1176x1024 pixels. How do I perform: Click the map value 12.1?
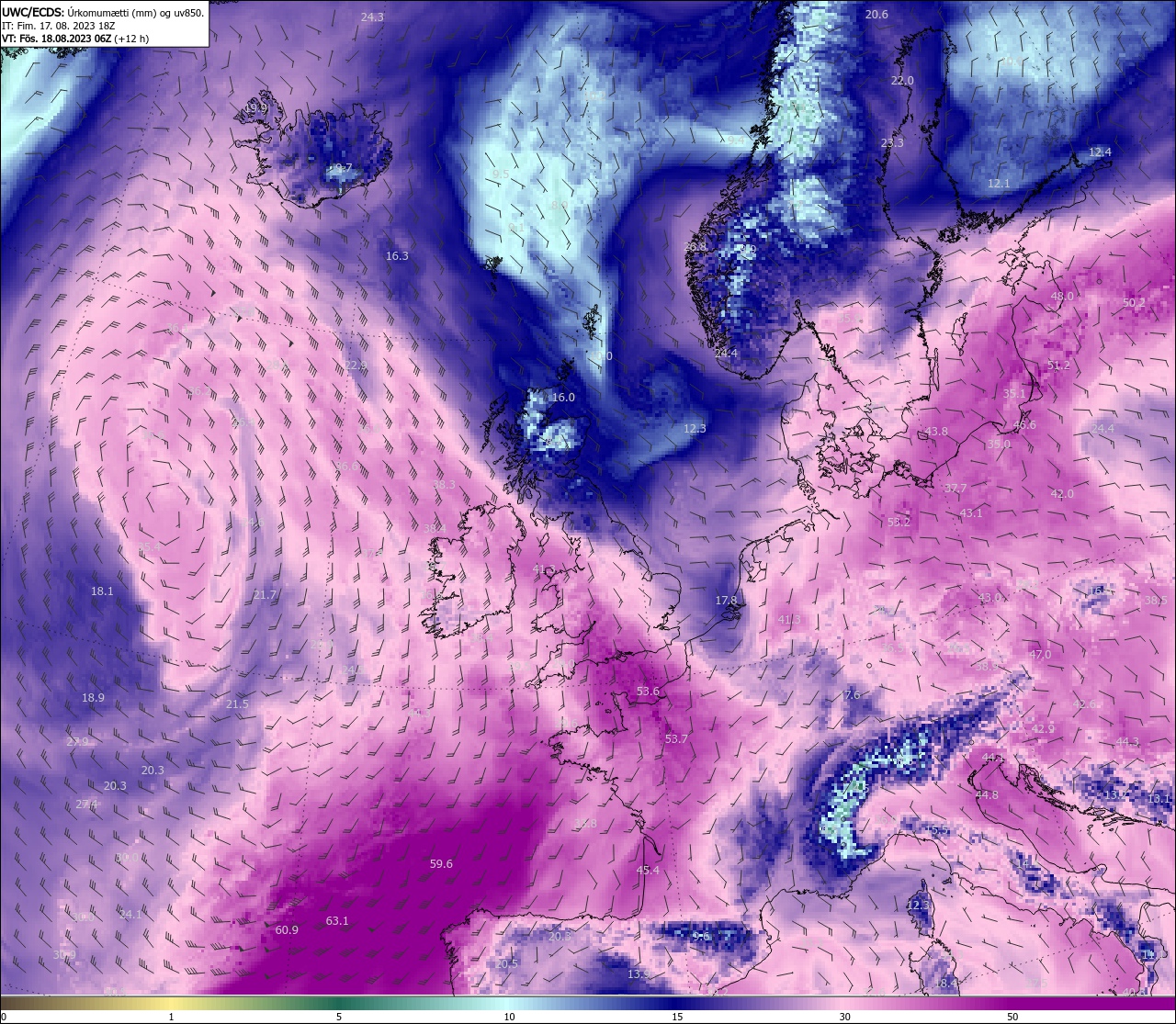(x=999, y=184)
